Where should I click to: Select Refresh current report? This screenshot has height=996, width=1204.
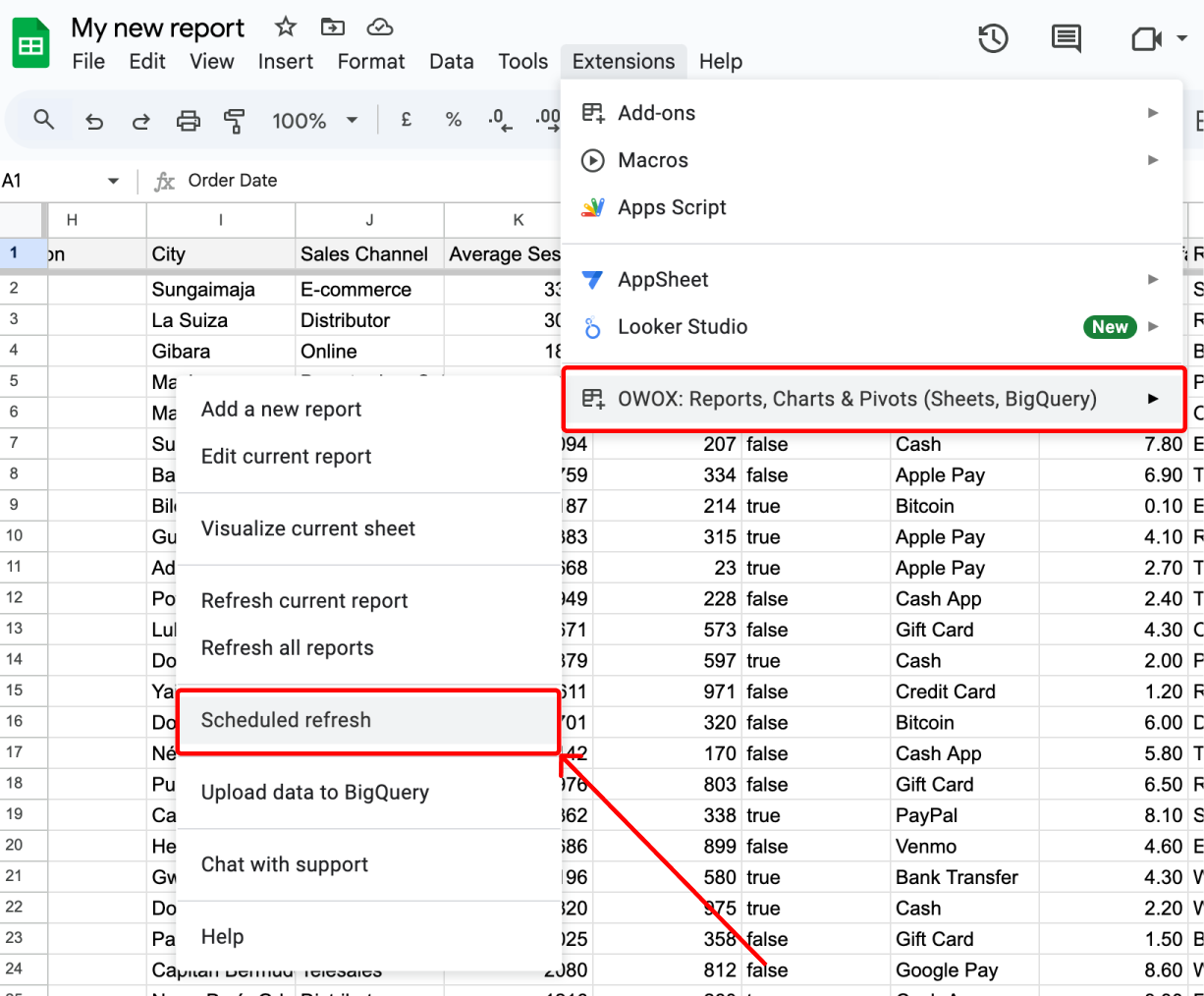[x=368, y=601]
